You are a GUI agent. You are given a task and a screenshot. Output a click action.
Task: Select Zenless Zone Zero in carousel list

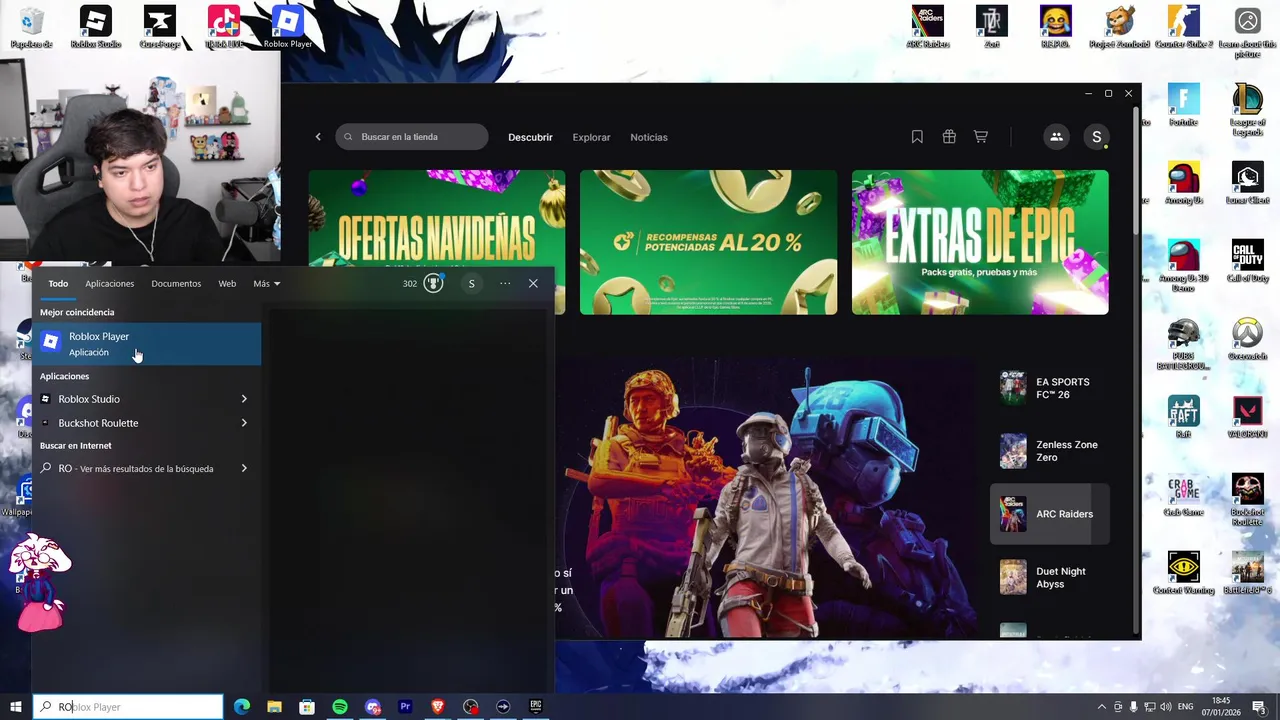pos(1050,451)
